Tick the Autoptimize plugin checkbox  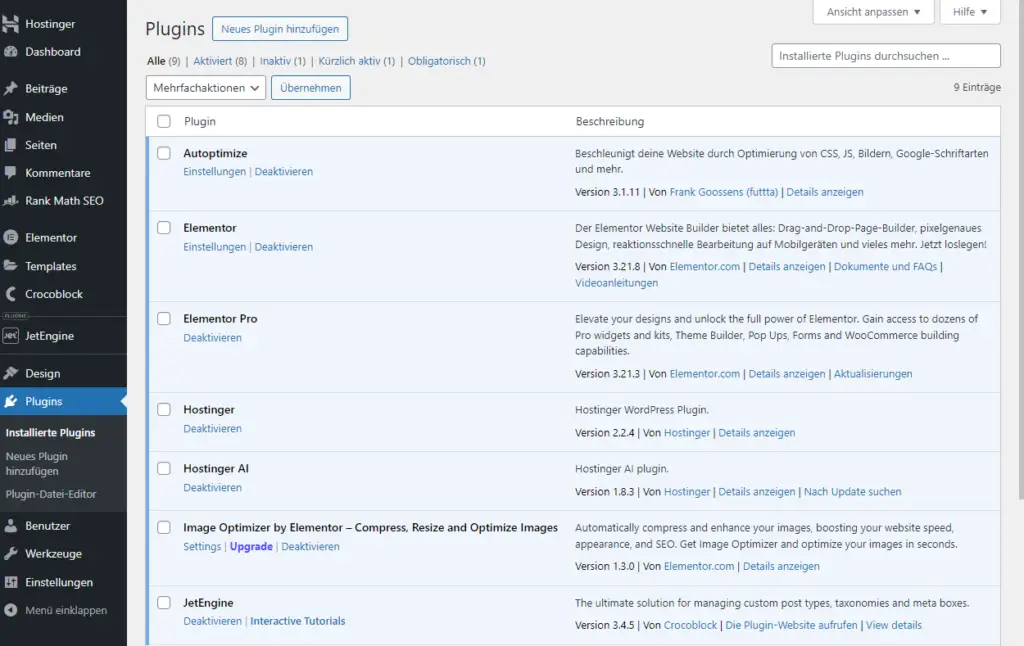point(164,153)
